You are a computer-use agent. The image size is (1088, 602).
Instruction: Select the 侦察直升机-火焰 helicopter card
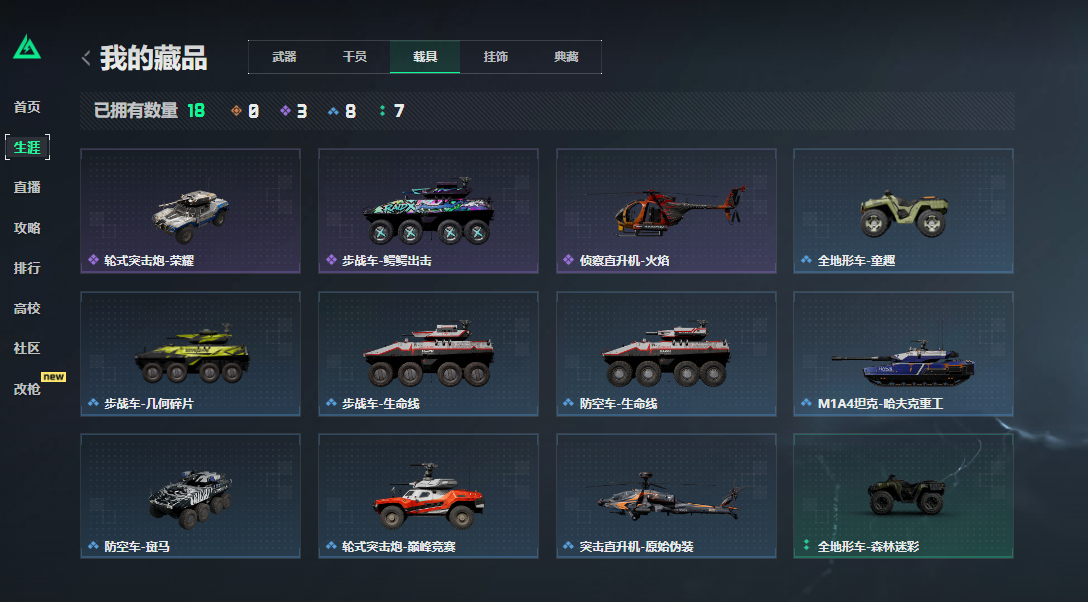pos(666,211)
